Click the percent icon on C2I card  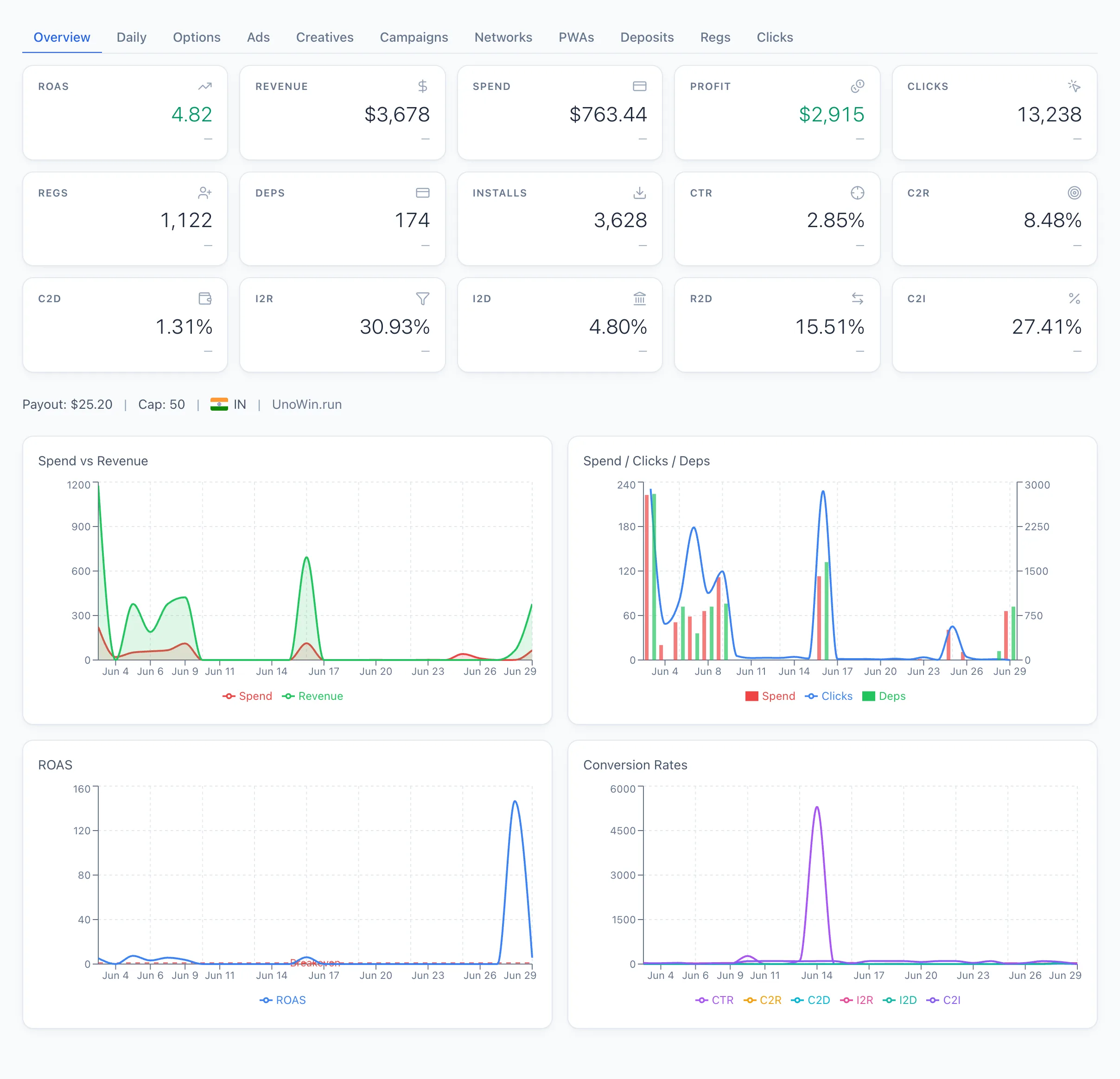(x=1074, y=299)
